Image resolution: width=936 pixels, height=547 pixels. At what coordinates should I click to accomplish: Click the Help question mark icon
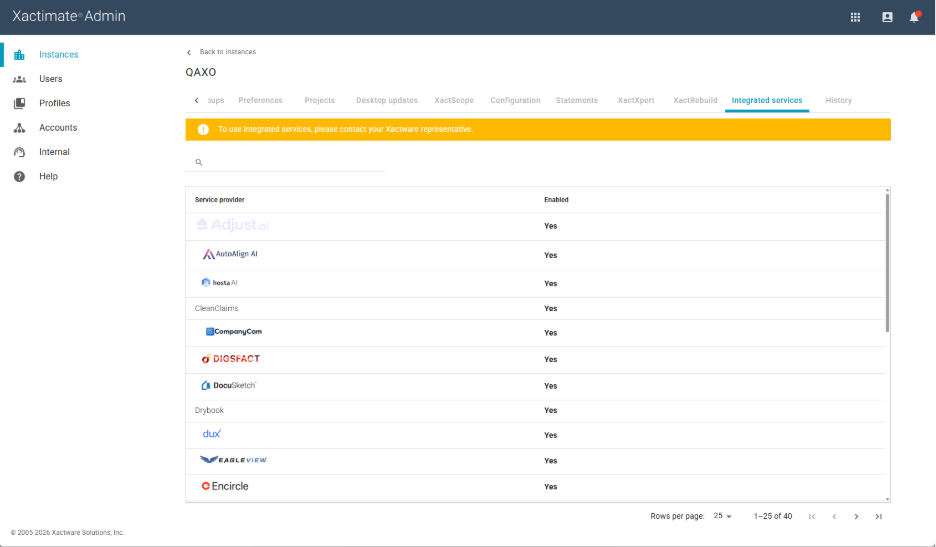[x=19, y=177]
